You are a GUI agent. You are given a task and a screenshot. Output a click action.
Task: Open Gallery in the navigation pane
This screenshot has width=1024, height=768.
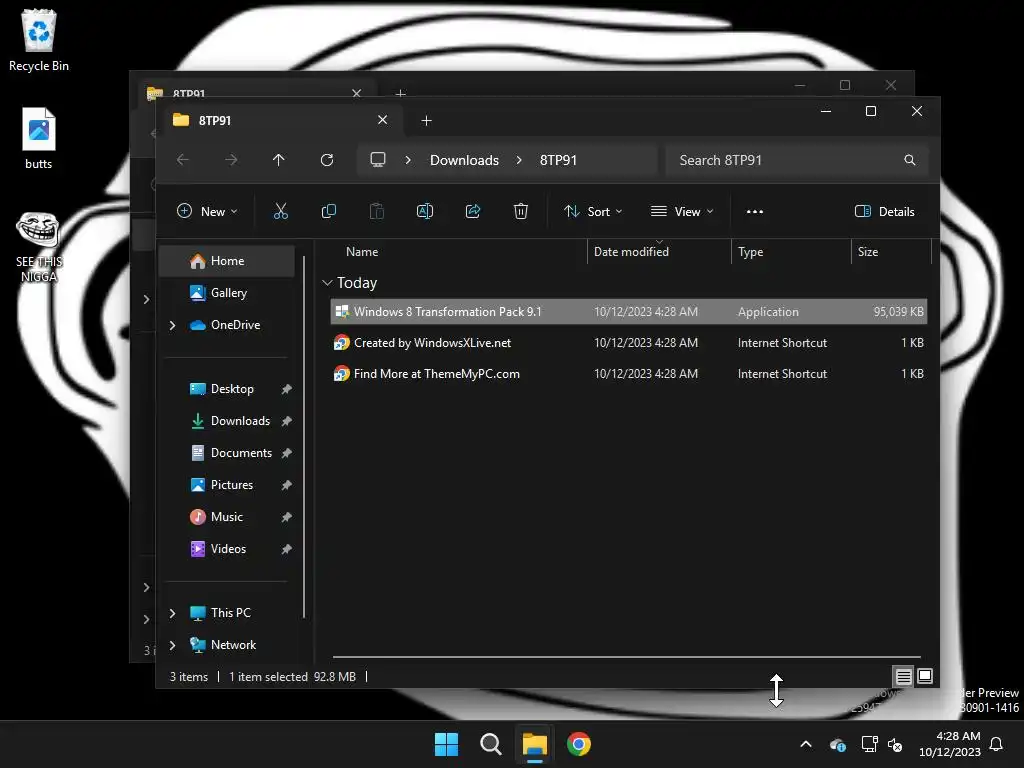click(227, 293)
